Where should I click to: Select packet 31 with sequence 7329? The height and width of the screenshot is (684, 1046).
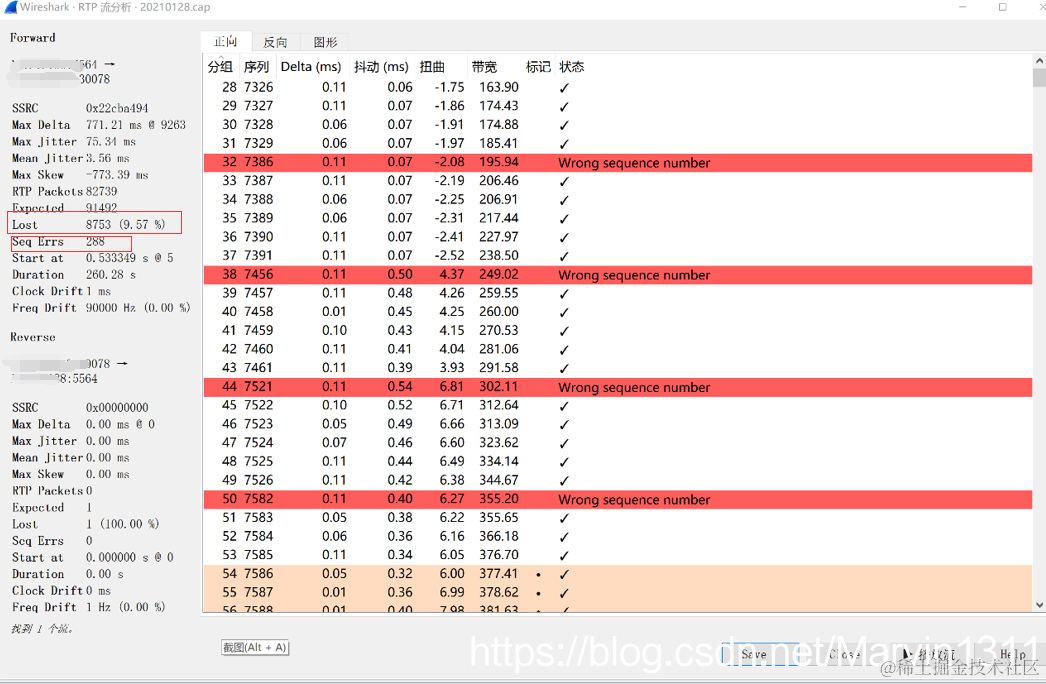coord(618,143)
